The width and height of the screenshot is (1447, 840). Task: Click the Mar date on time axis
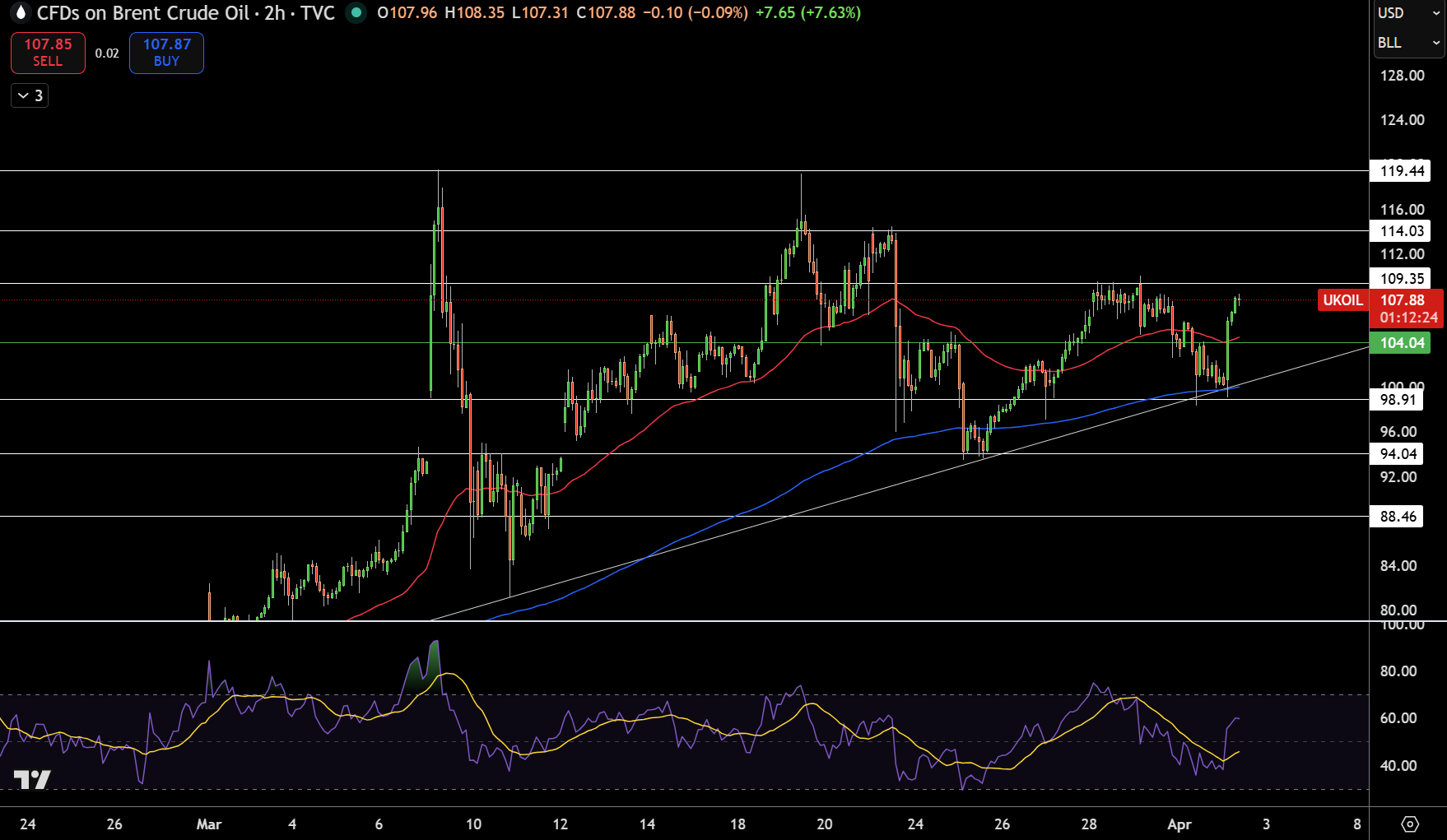(209, 824)
